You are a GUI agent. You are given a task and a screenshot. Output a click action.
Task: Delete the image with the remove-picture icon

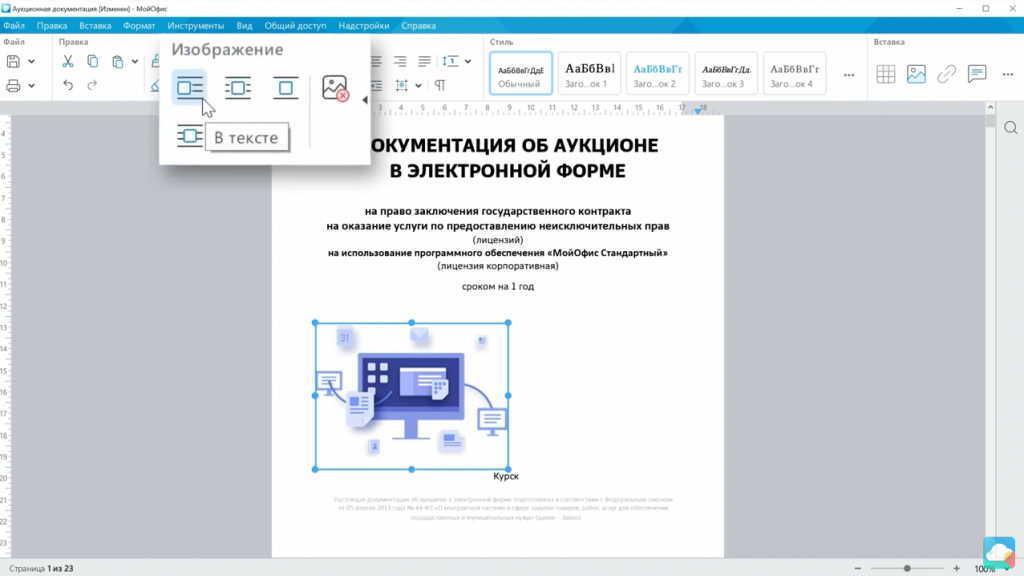pos(335,88)
